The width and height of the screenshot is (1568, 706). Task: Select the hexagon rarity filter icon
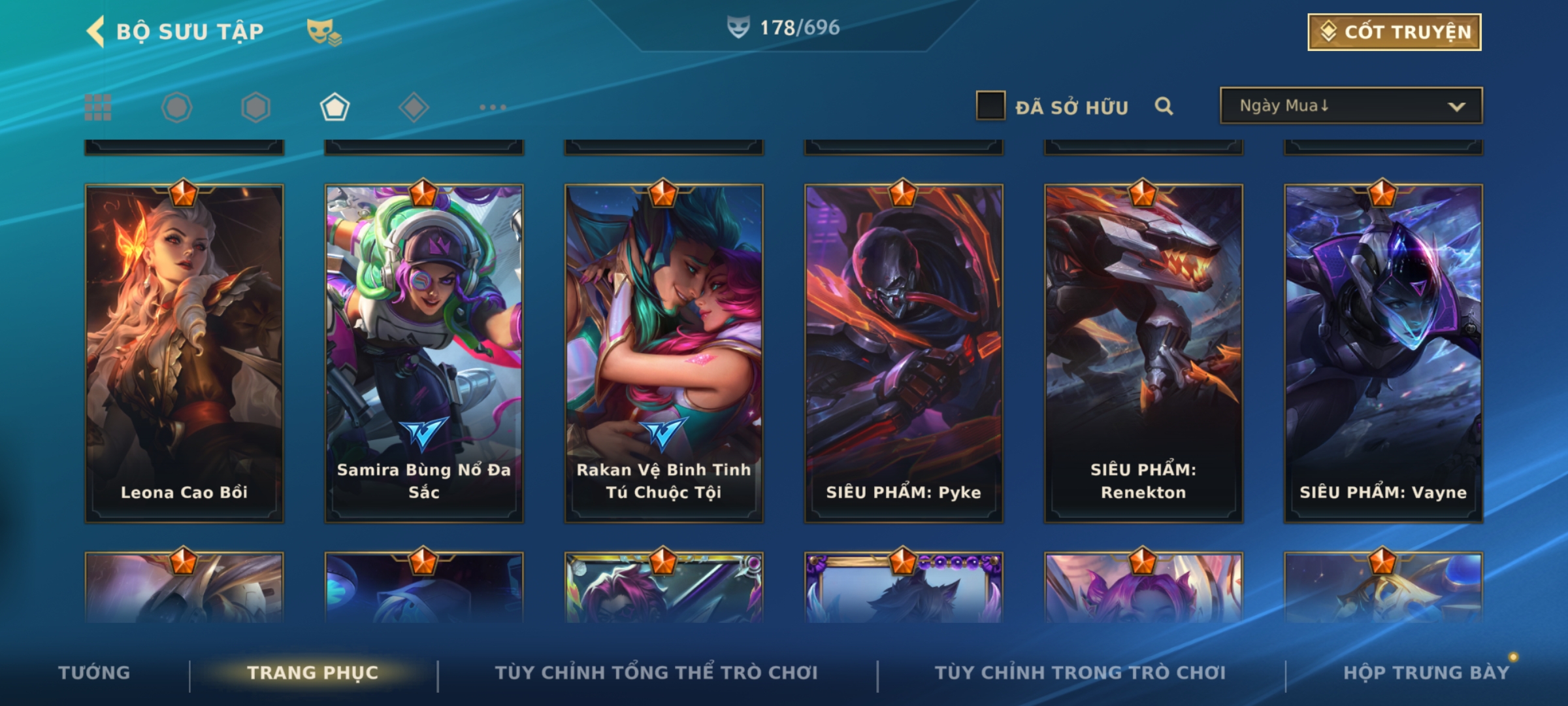(x=255, y=107)
